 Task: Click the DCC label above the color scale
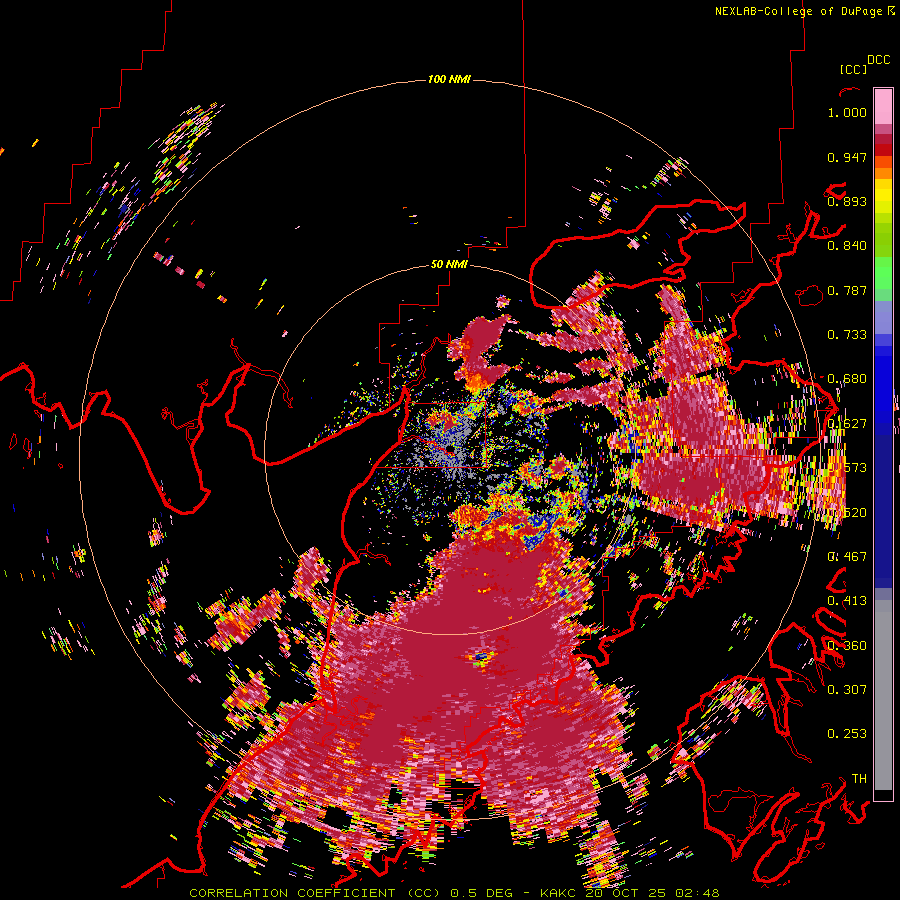tap(878, 60)
